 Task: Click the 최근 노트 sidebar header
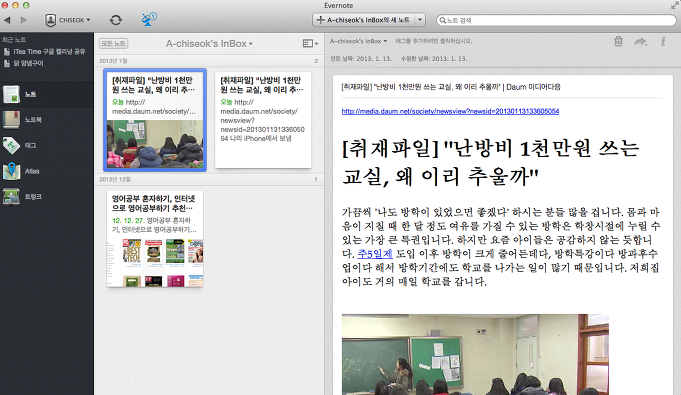pyautogui.click(x=14, y=40)
